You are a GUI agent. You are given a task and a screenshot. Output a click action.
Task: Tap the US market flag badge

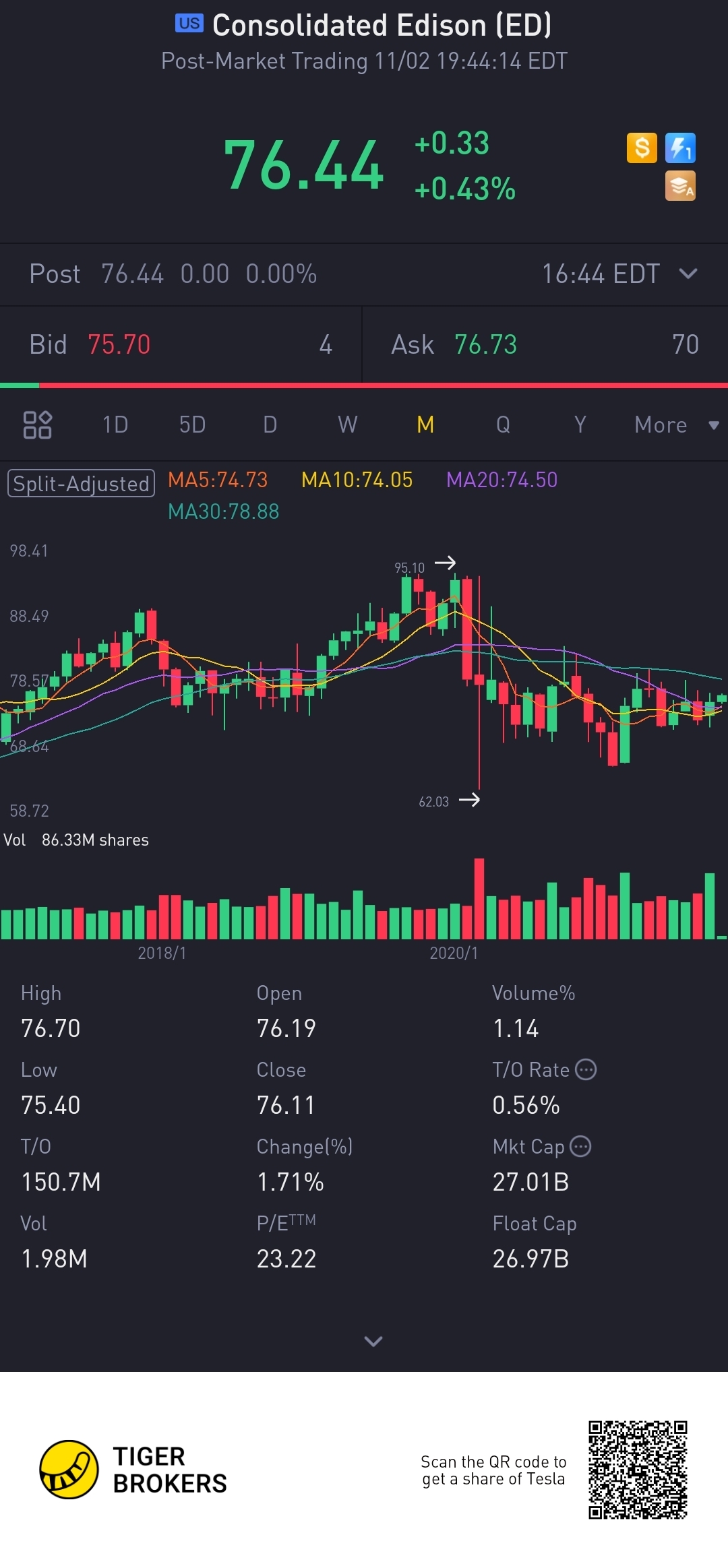pyautogui.click(x=189, y=23)
